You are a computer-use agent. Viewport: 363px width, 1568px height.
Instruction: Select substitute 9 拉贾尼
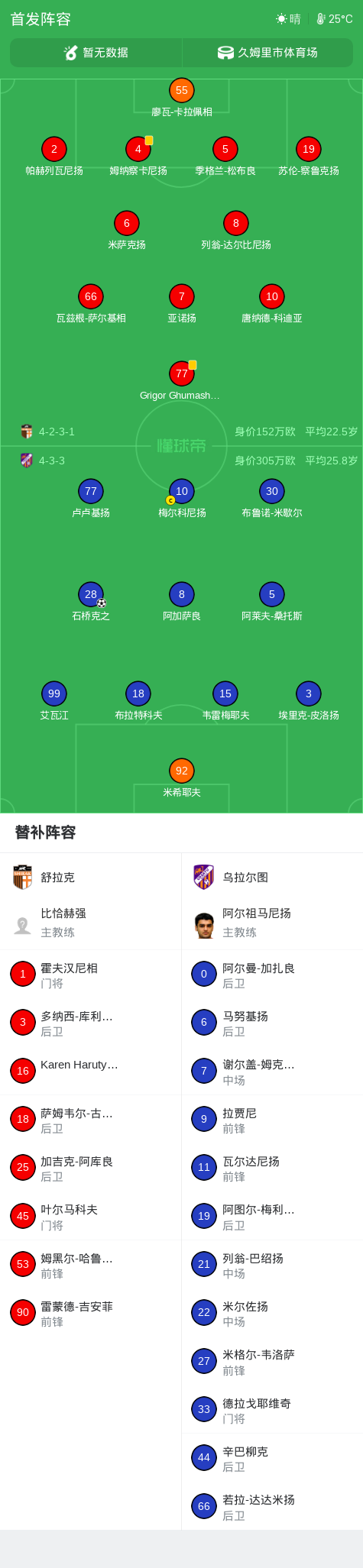coord(272,1119)
